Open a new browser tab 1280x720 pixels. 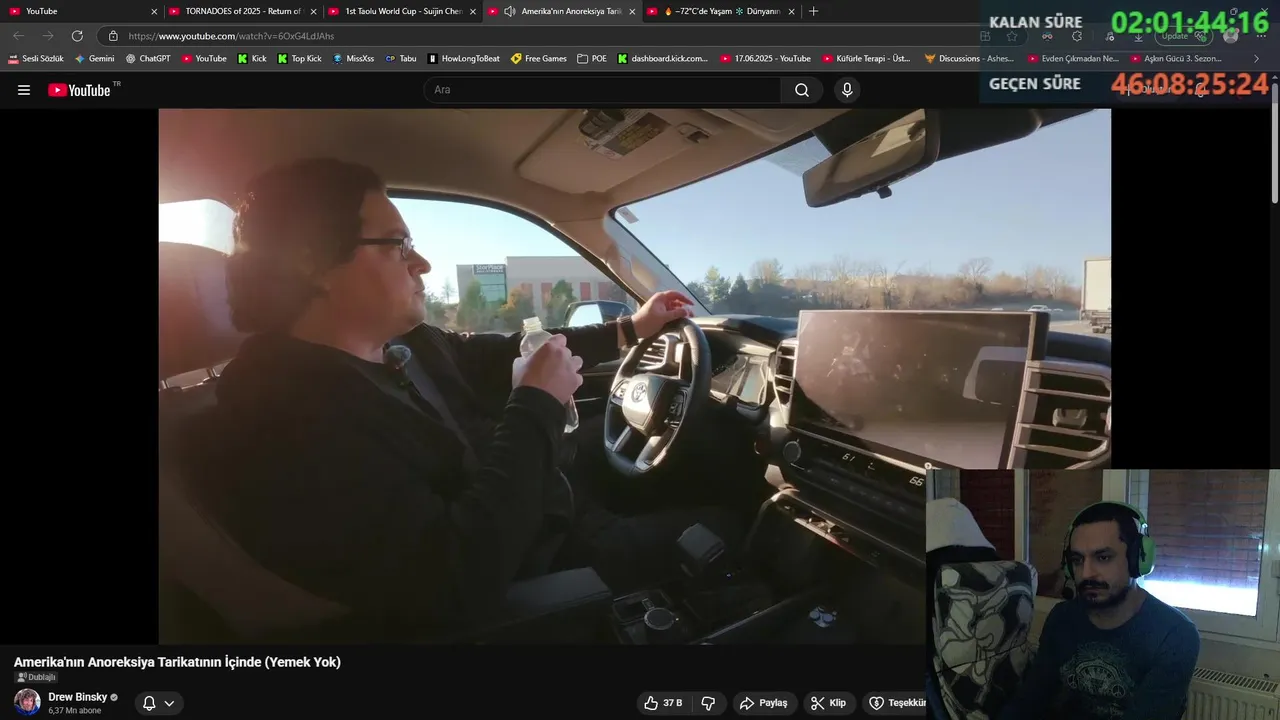(x=813, y=11)
